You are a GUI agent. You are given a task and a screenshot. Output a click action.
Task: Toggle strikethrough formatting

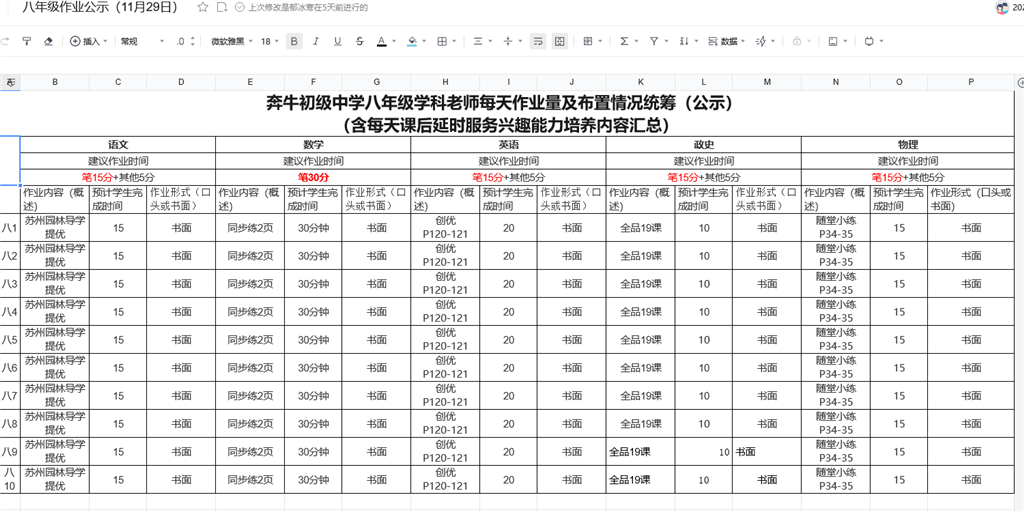(359, 41)
